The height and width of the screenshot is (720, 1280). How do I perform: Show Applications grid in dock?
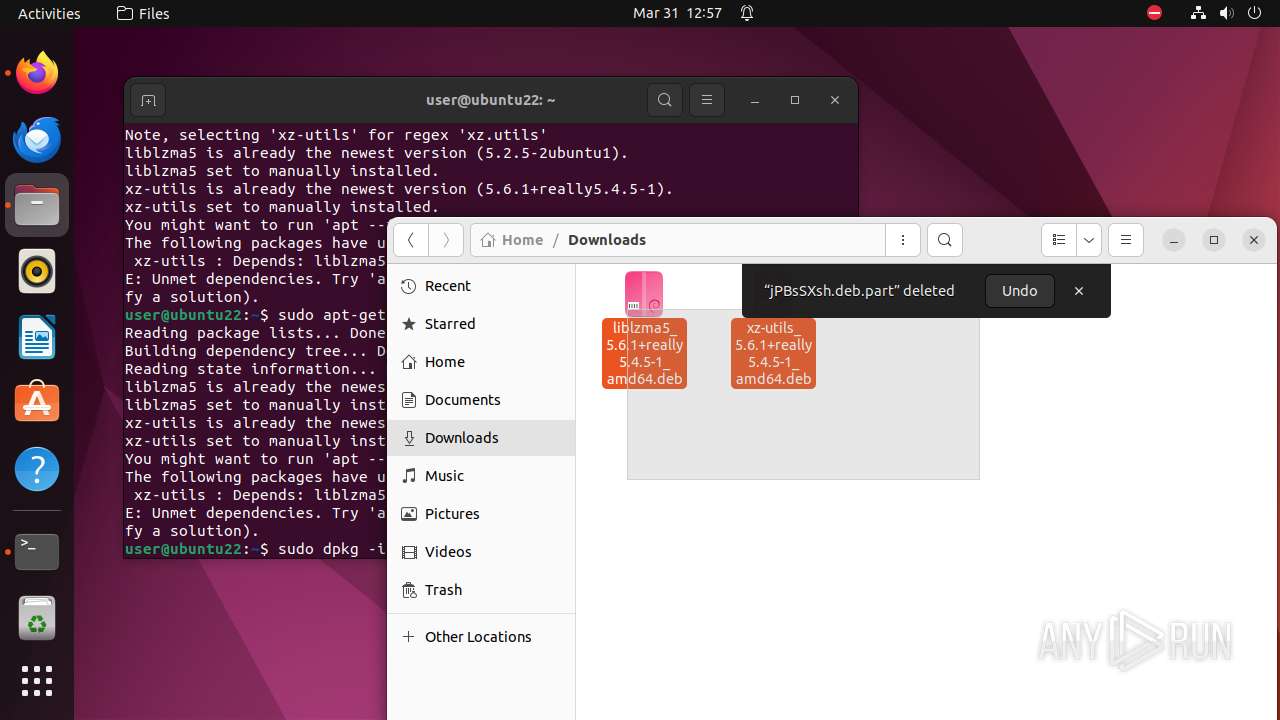point(37,681)
